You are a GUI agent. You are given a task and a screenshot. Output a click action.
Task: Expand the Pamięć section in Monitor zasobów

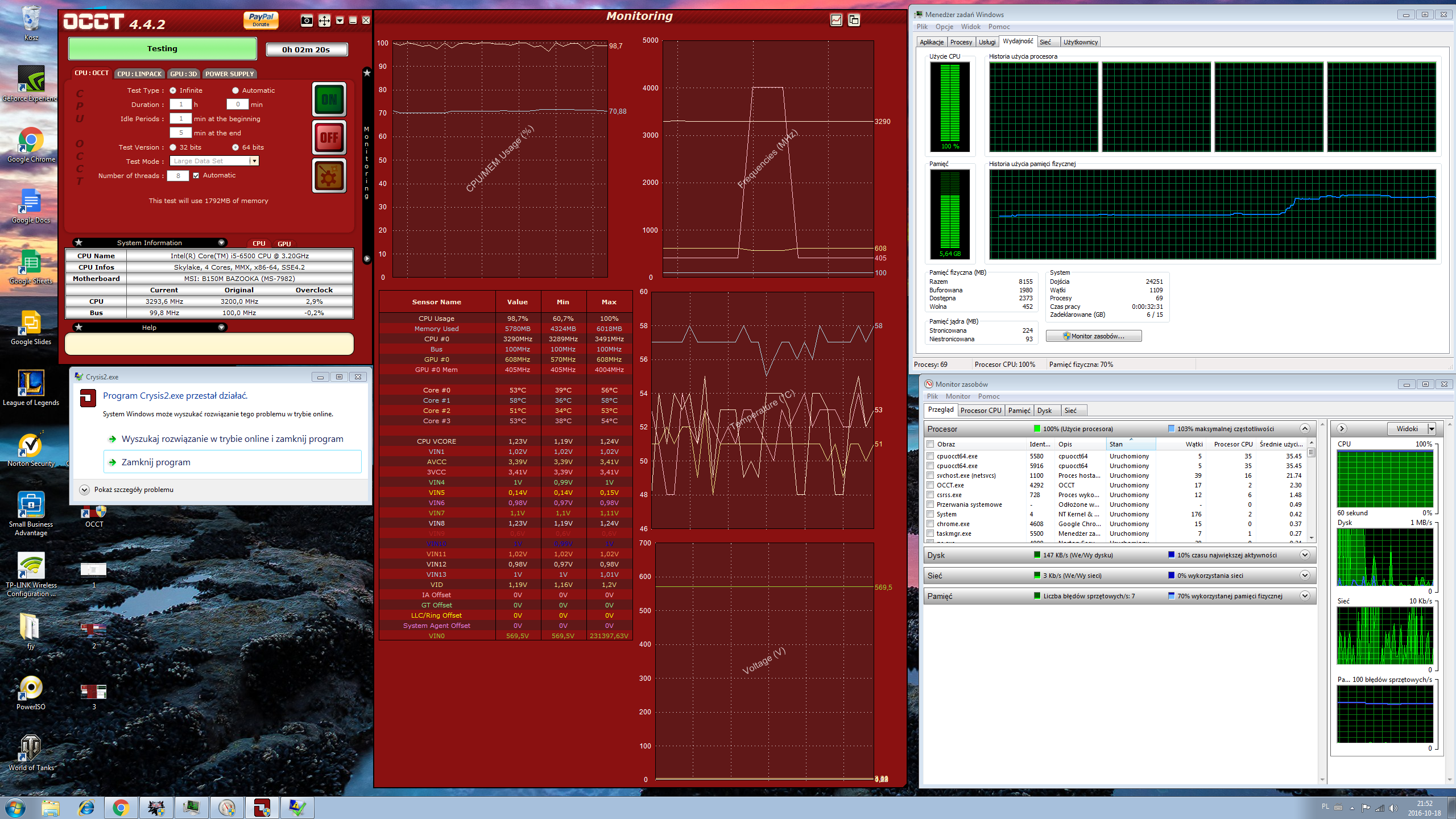[x=1305, y=596]
